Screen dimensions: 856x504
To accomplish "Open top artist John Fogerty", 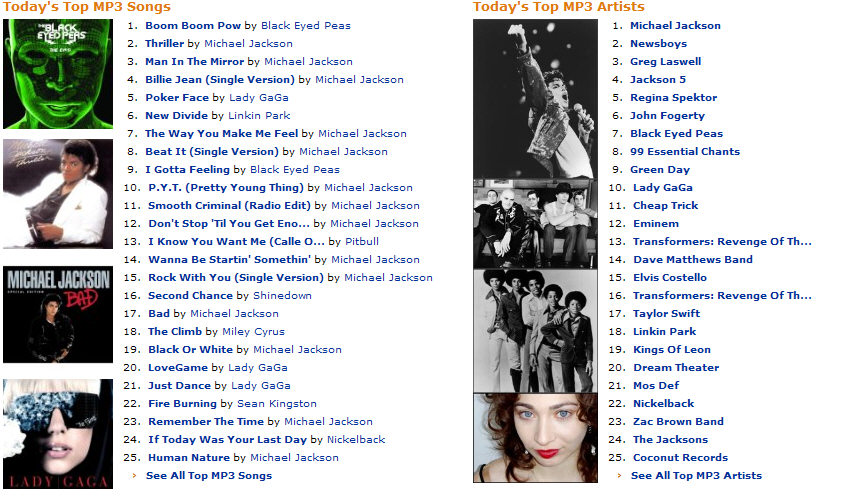I will (x=667, y=116).
